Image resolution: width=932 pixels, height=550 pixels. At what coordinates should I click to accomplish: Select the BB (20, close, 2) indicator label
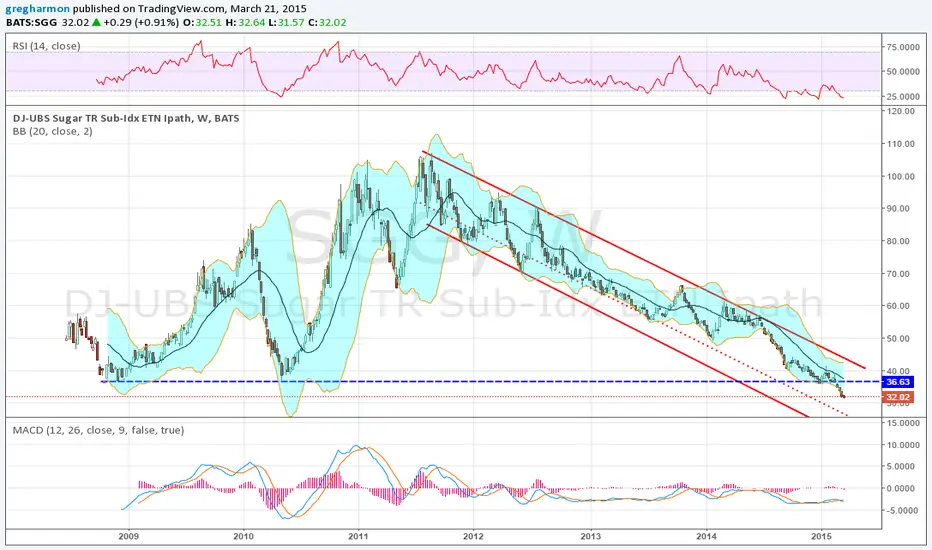pyautogui.click(x=52, y=131)
